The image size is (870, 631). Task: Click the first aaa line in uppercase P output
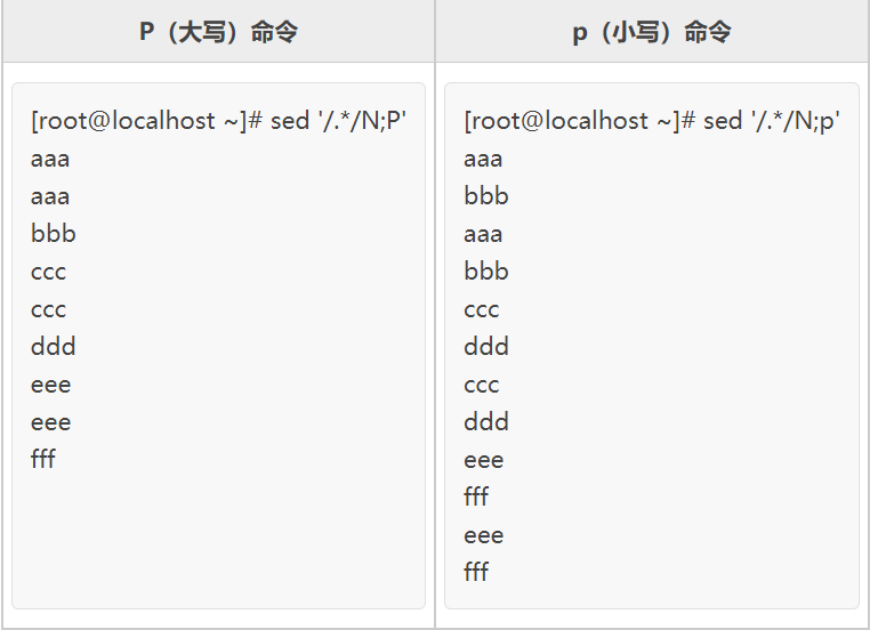(x=50, y=159)
